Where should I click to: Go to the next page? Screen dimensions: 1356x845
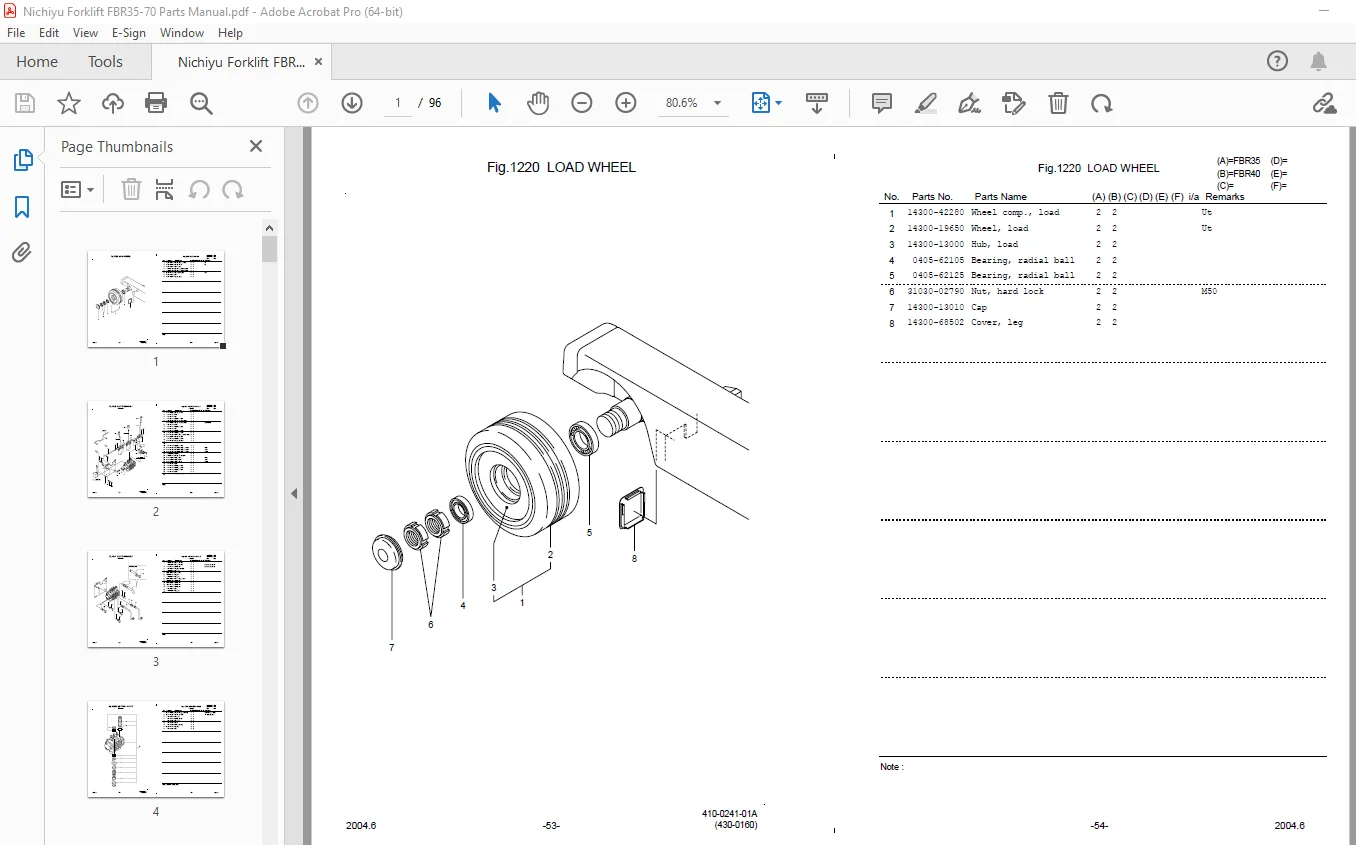[352, 103]
